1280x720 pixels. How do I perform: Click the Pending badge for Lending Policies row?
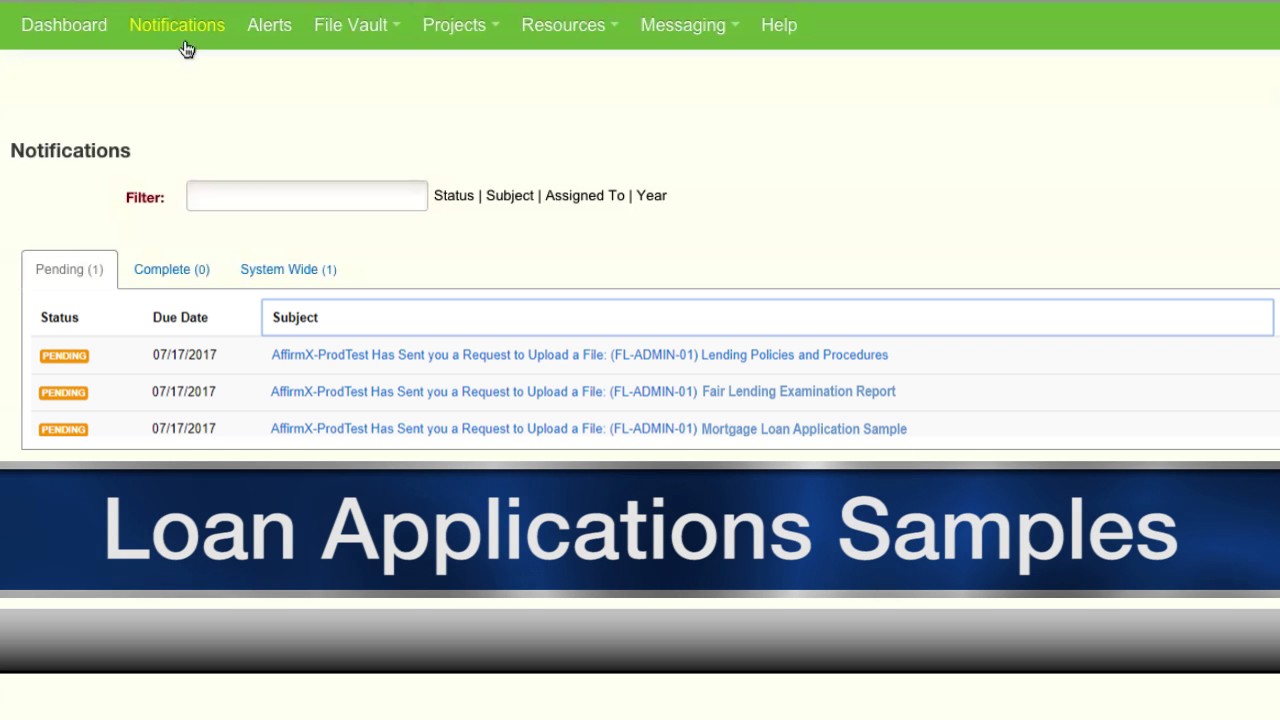[x=64, y=356]
